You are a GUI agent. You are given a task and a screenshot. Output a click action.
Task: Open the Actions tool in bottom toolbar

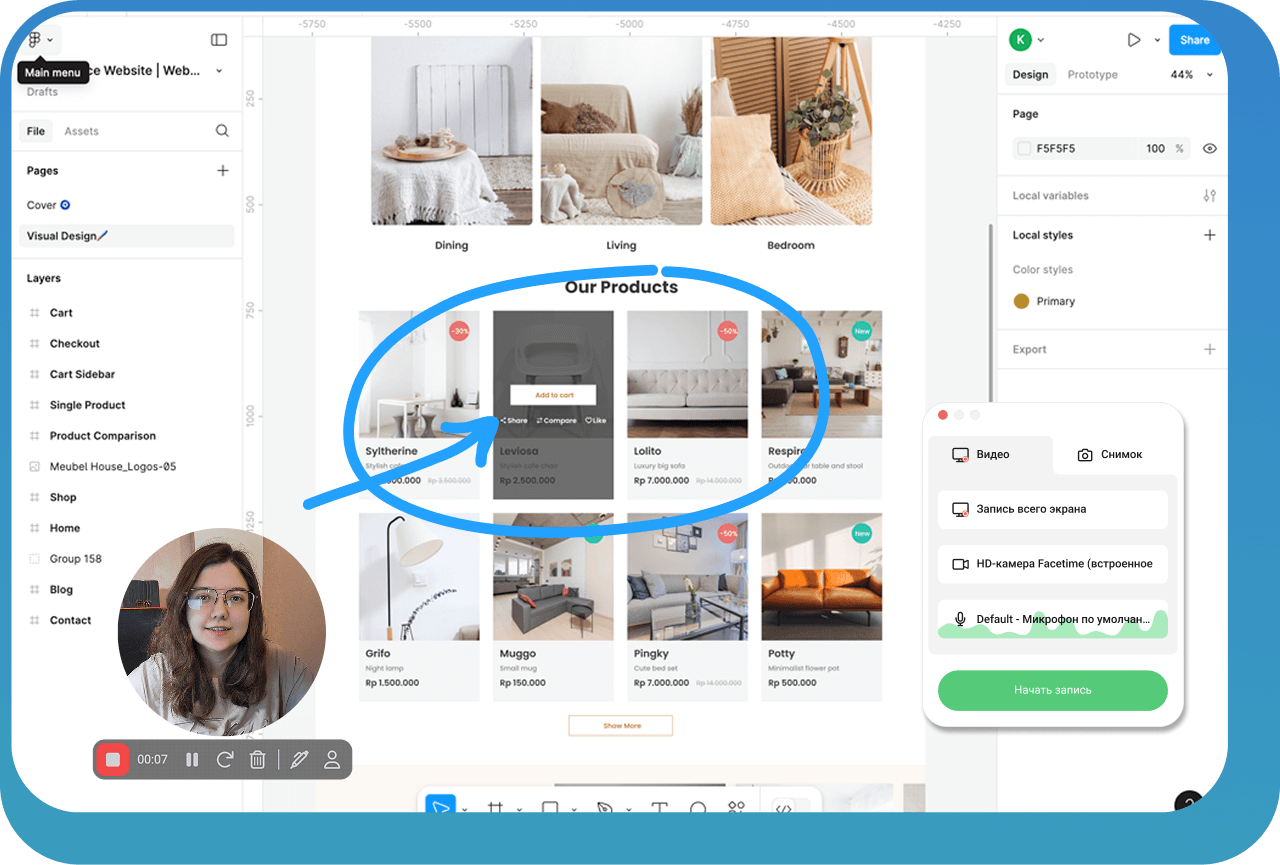point(737,807)
